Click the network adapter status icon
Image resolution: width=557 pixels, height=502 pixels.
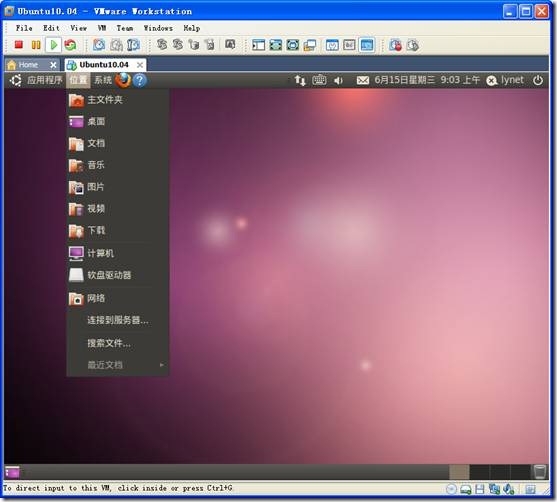click(494, 489)
